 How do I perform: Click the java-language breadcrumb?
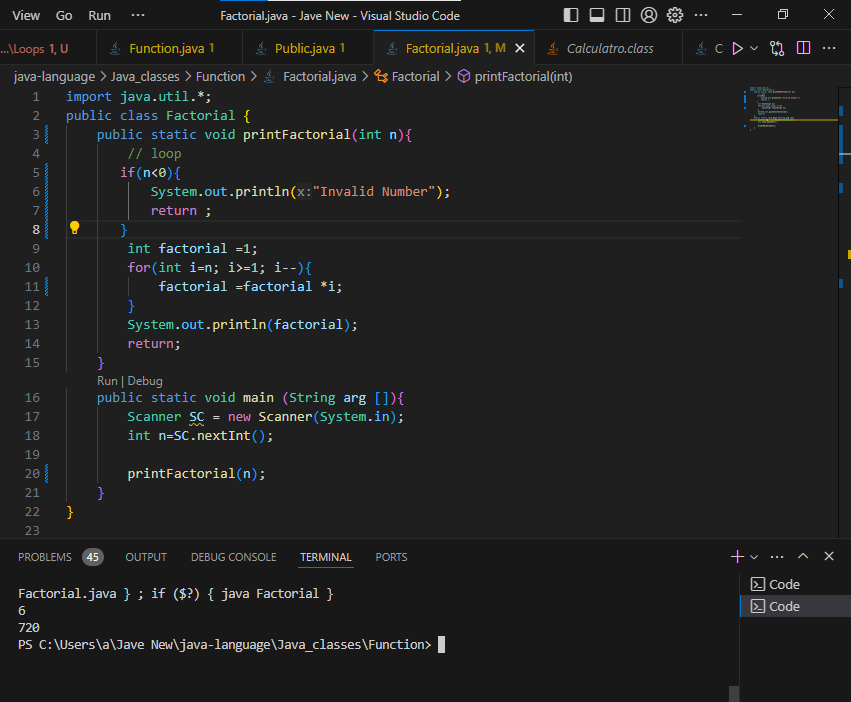(54, 77)
